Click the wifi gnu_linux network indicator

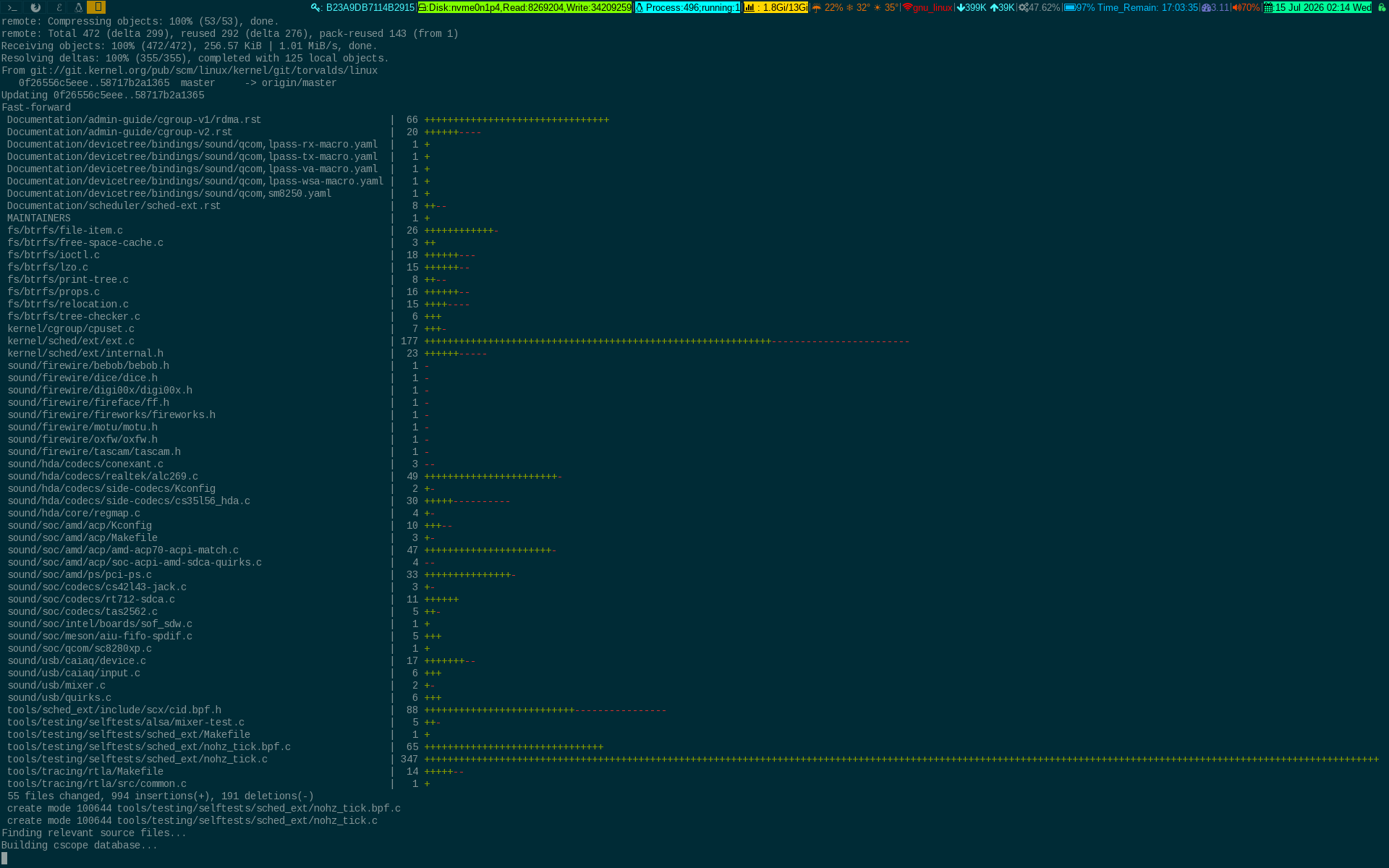point(927,8)
